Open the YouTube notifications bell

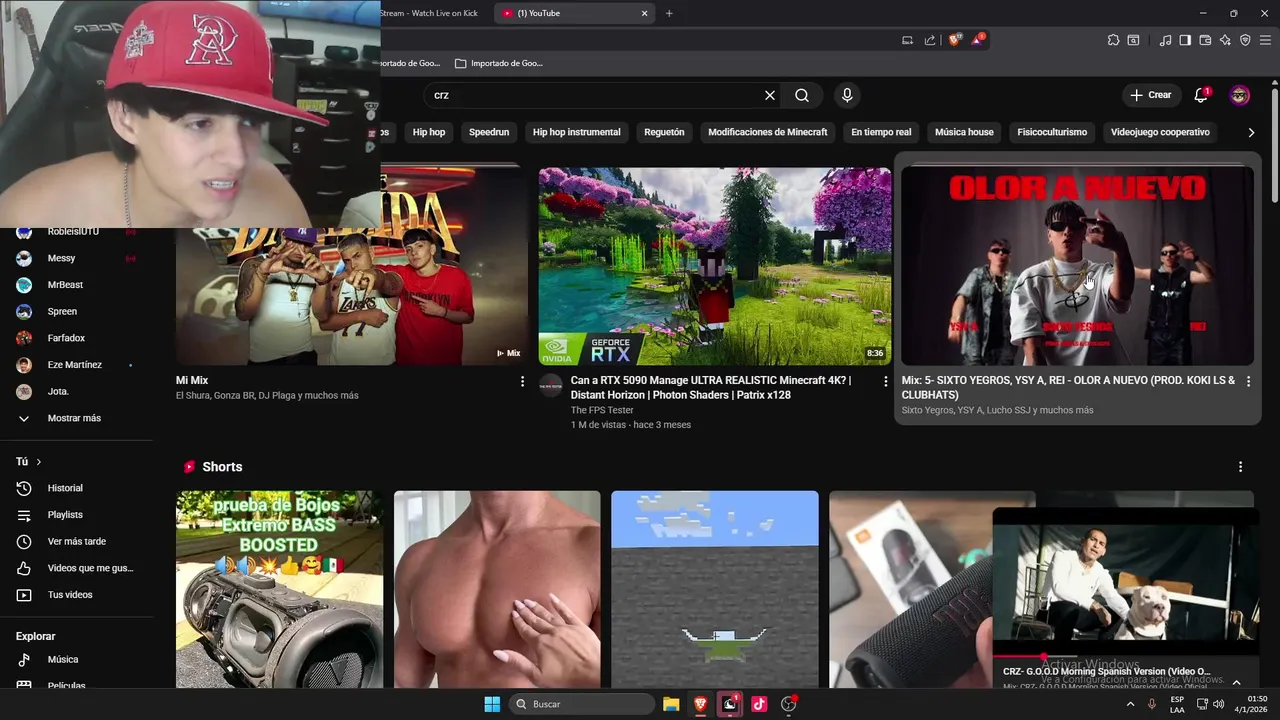point(1201,95)
